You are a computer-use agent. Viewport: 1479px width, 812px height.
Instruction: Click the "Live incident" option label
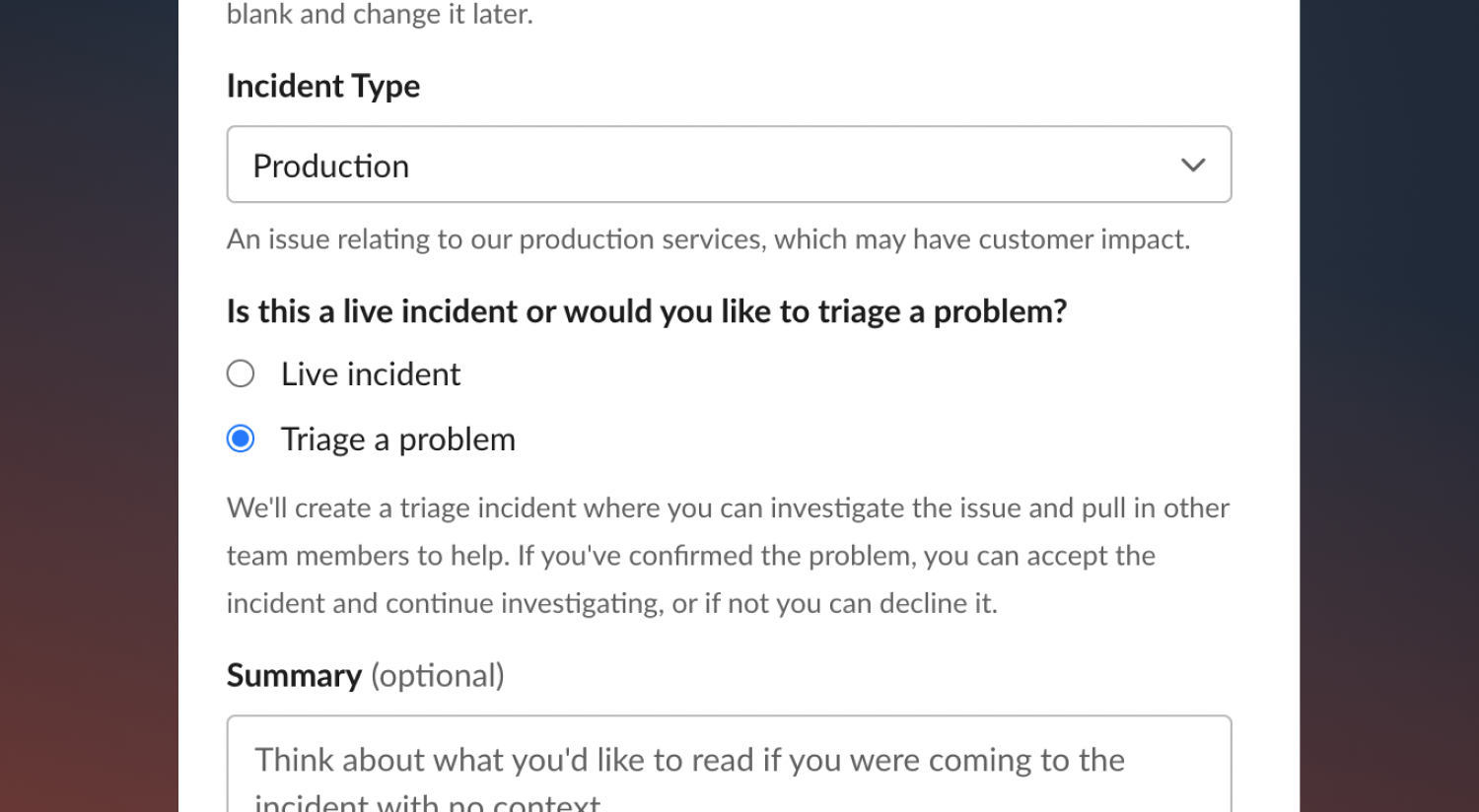[x=371, y=374]
